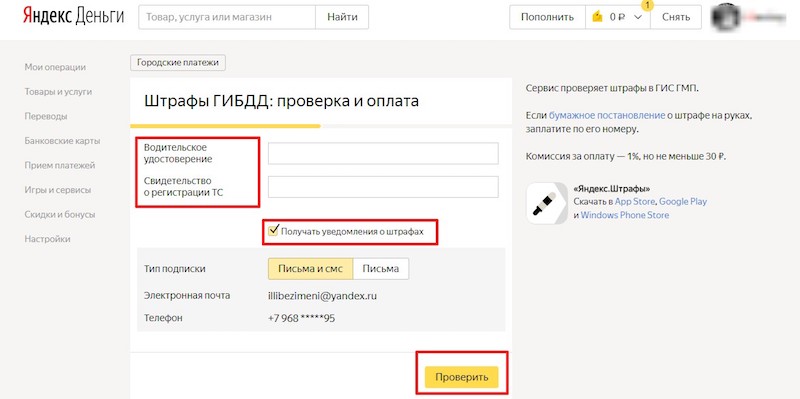Click the Тип подписки label
Viewport: 800px width, 399px height.
(x=175, y=269)
